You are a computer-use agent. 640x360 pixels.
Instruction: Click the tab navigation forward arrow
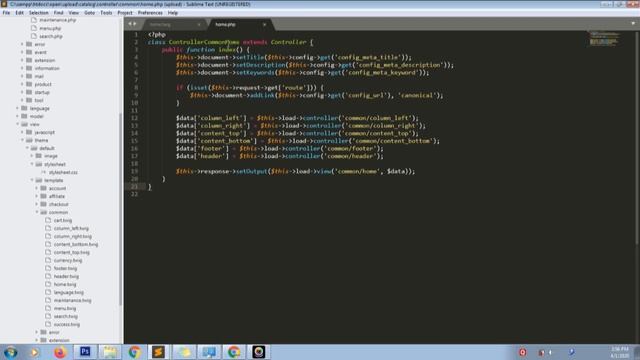tap(135, 24)
